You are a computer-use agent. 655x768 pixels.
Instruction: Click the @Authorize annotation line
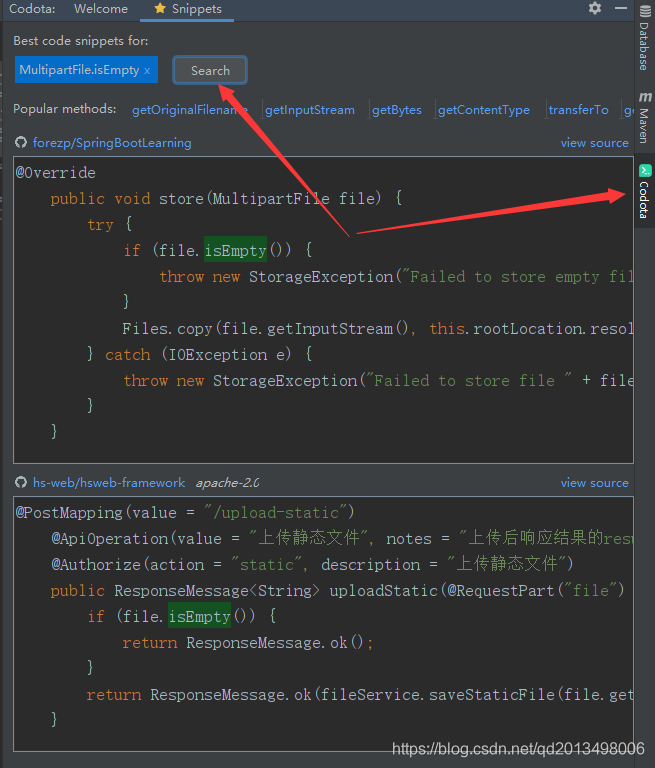(x=313, y=564)
